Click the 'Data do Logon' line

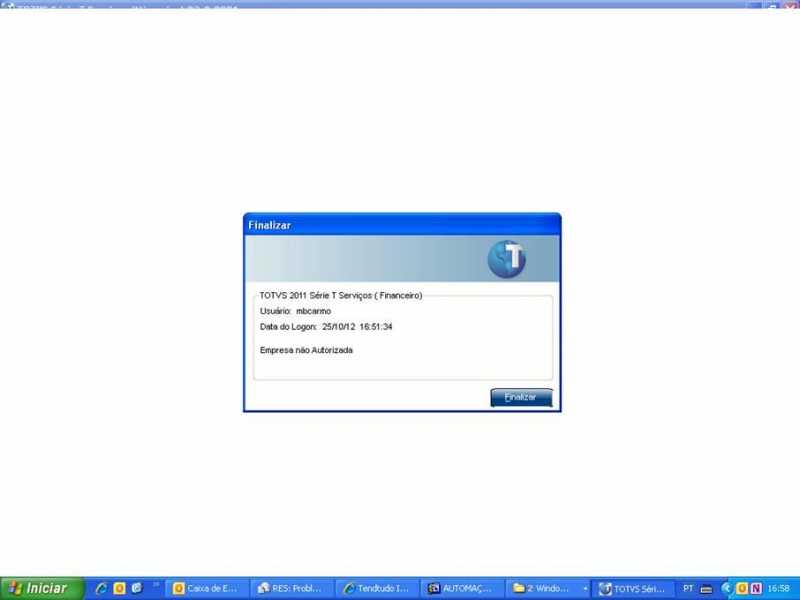click(x=326, y=327)
